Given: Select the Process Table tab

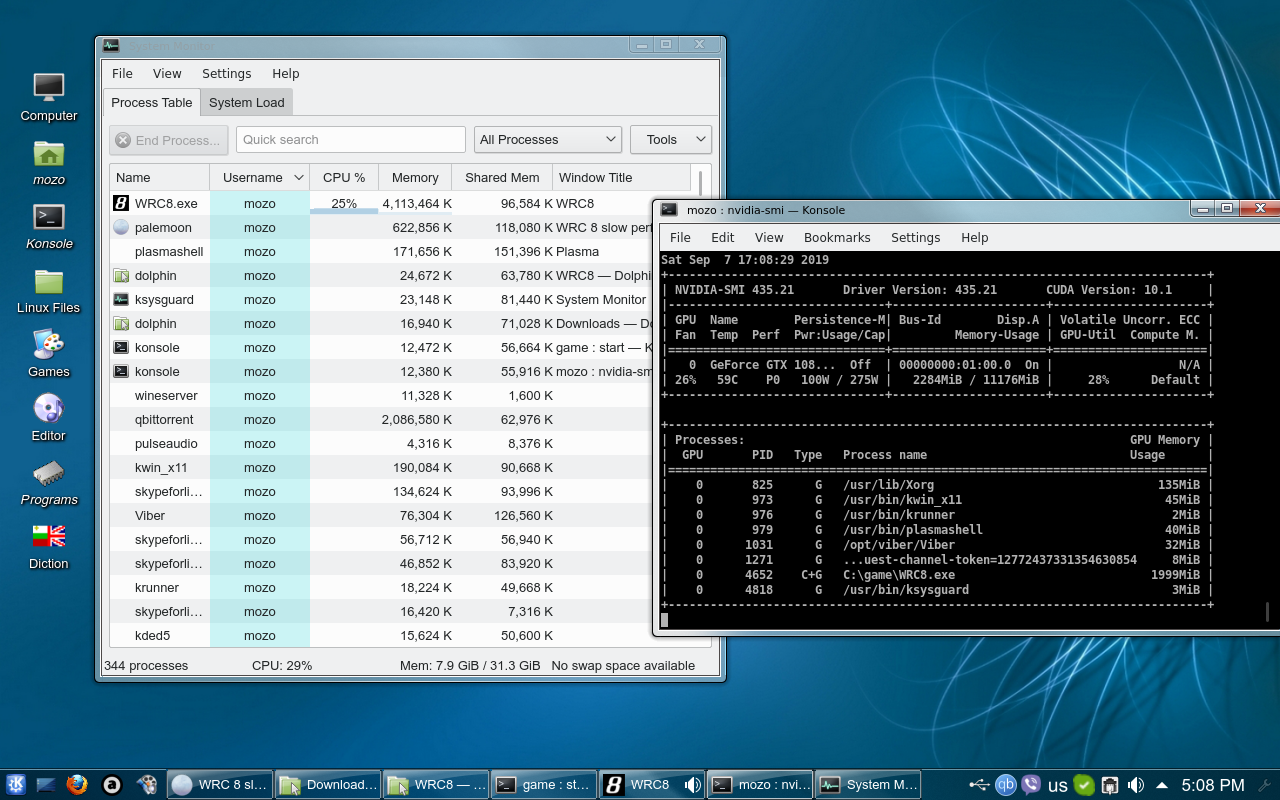Looking at the screenshot, I should [152, 102].
